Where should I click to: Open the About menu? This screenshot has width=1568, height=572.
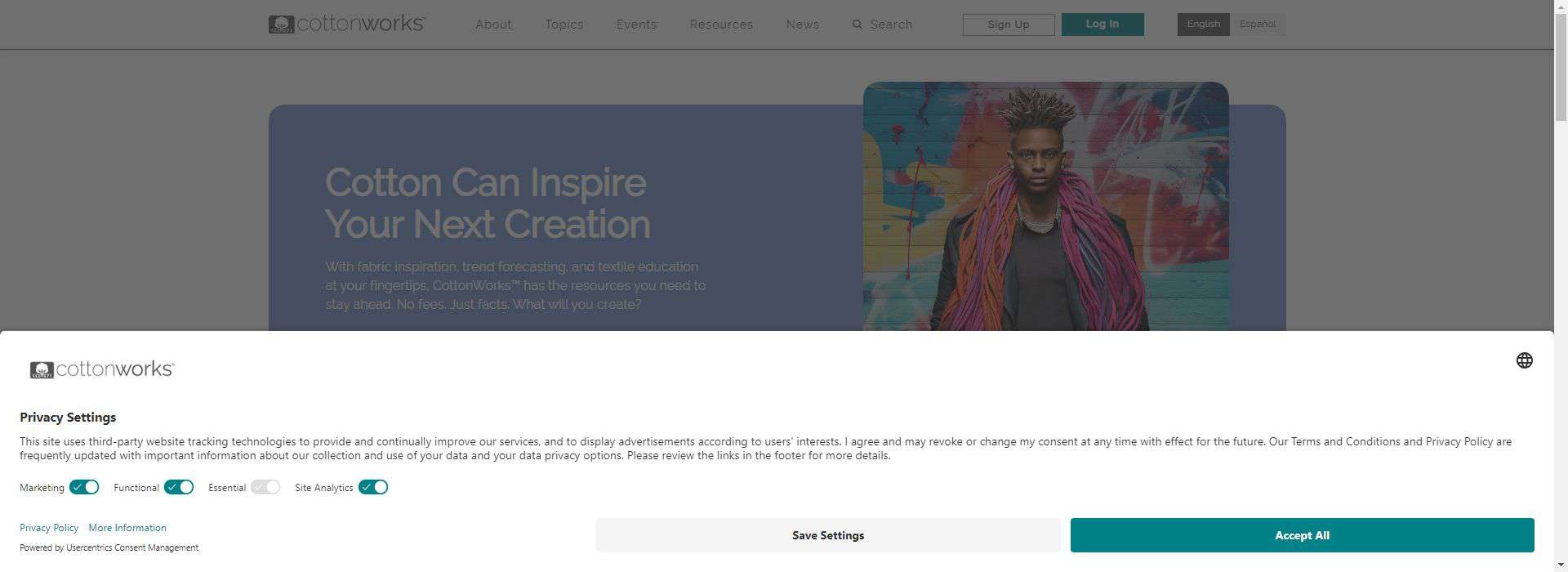tap(493, 25)
